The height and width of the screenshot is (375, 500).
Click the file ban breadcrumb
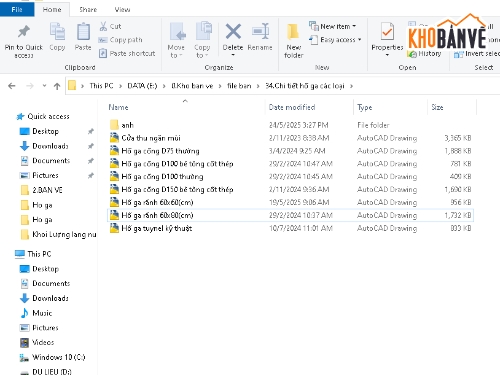click(x=239, y=86)
